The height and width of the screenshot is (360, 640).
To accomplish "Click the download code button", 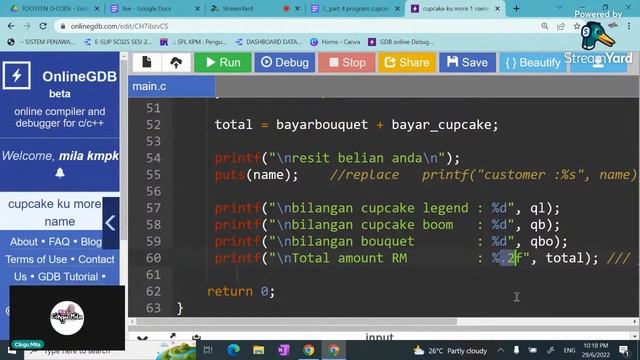I will click(x=598, y=62).
